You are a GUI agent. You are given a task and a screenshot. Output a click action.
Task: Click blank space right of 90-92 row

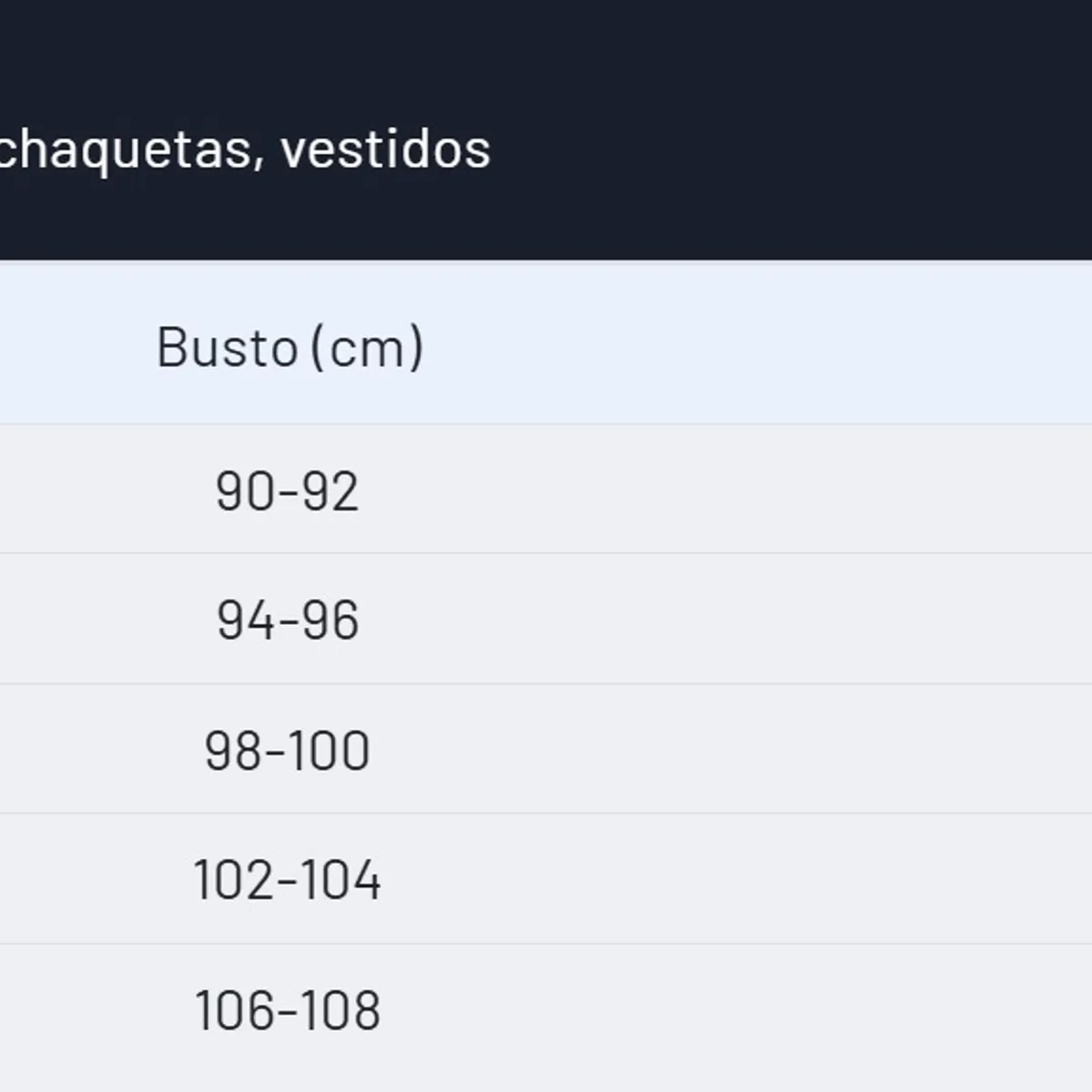[728, 490]
